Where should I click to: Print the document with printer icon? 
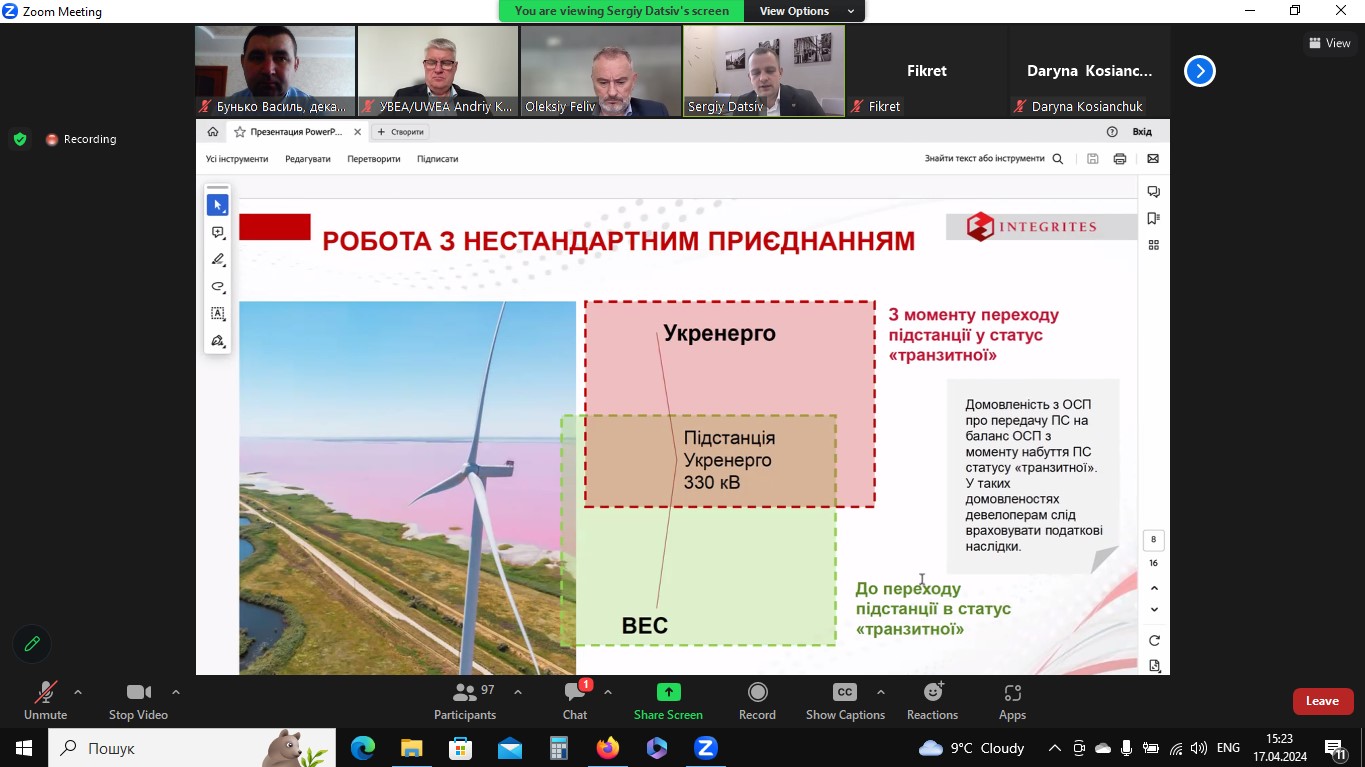point(1120,159)
